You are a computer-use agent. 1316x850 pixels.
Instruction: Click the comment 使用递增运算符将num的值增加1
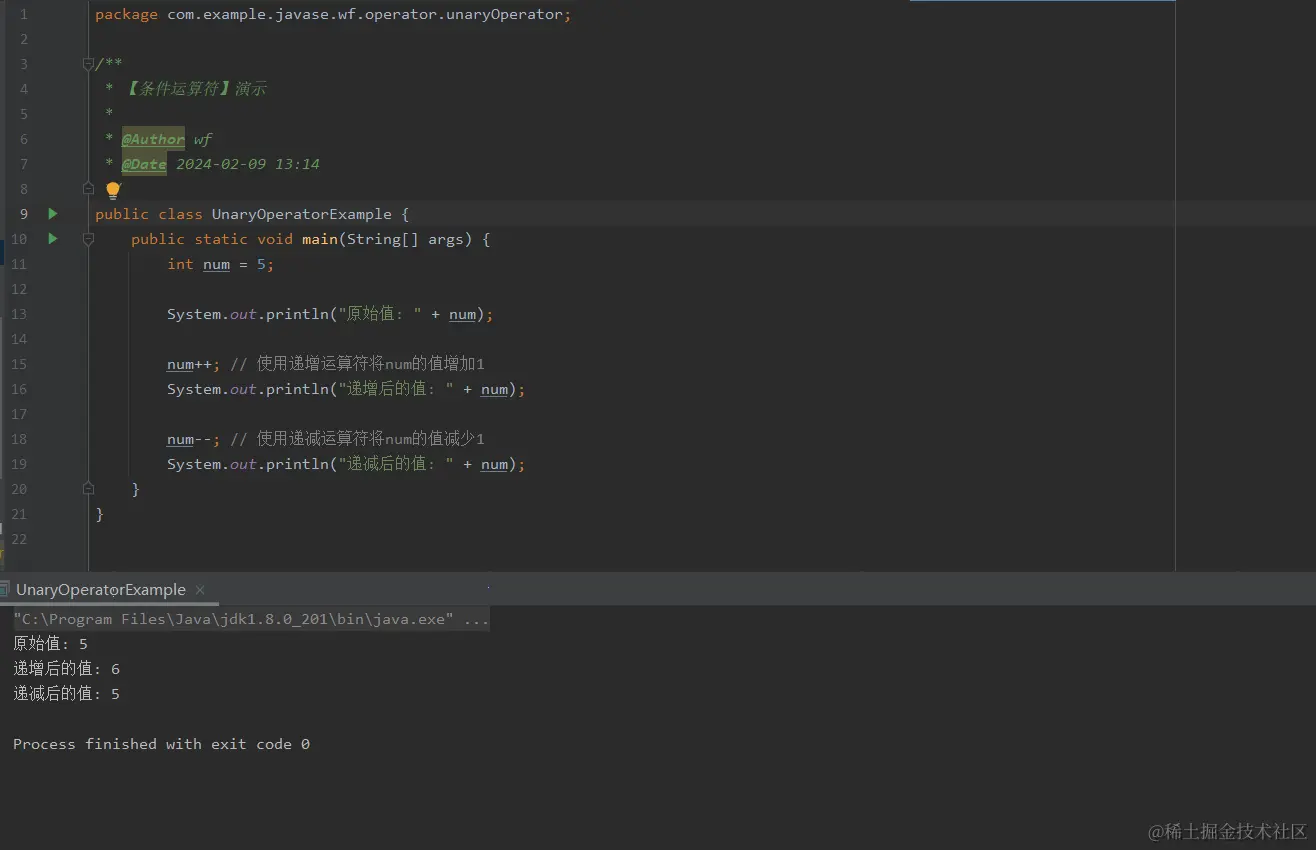point(357,364)
